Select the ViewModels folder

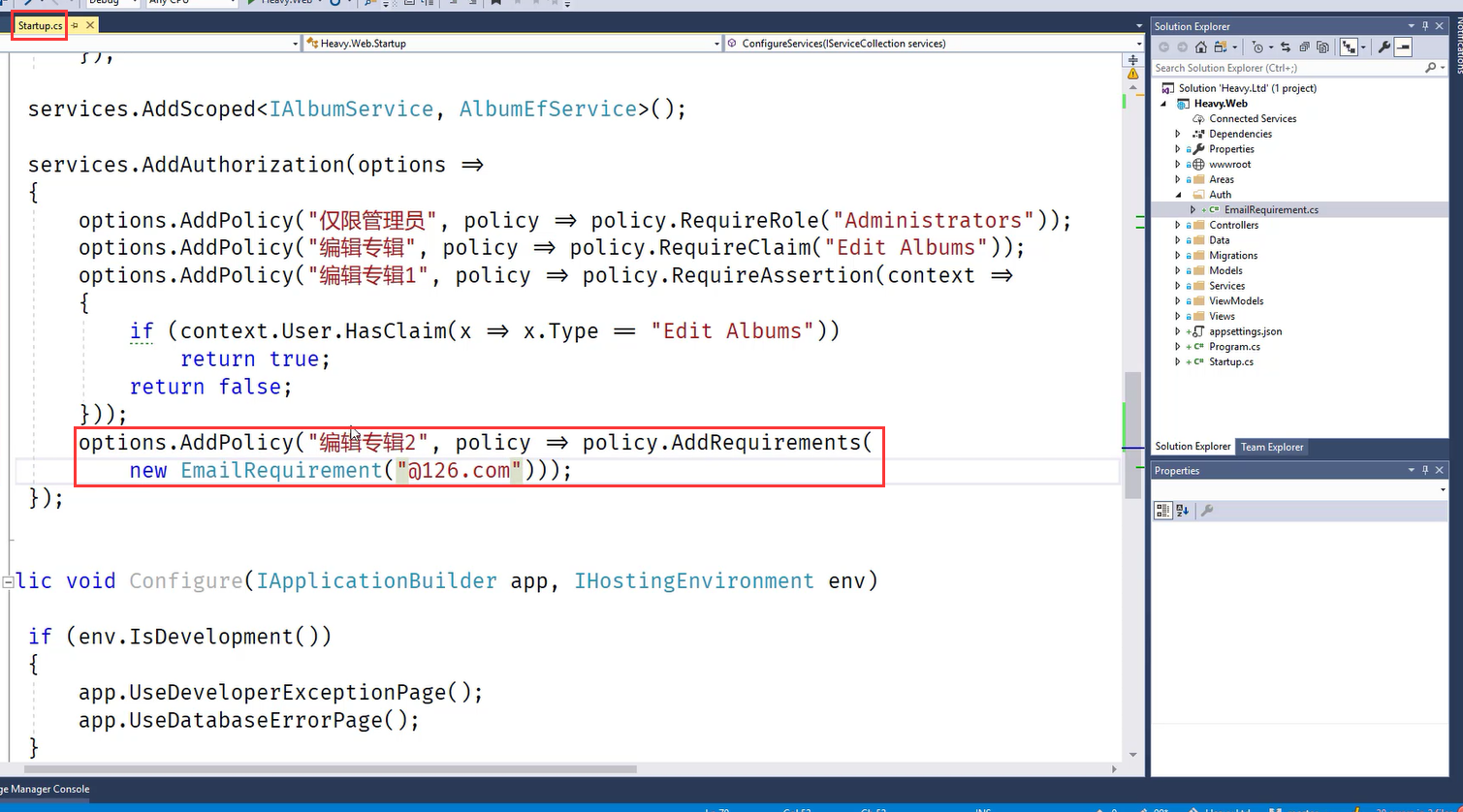[1236, 300]
